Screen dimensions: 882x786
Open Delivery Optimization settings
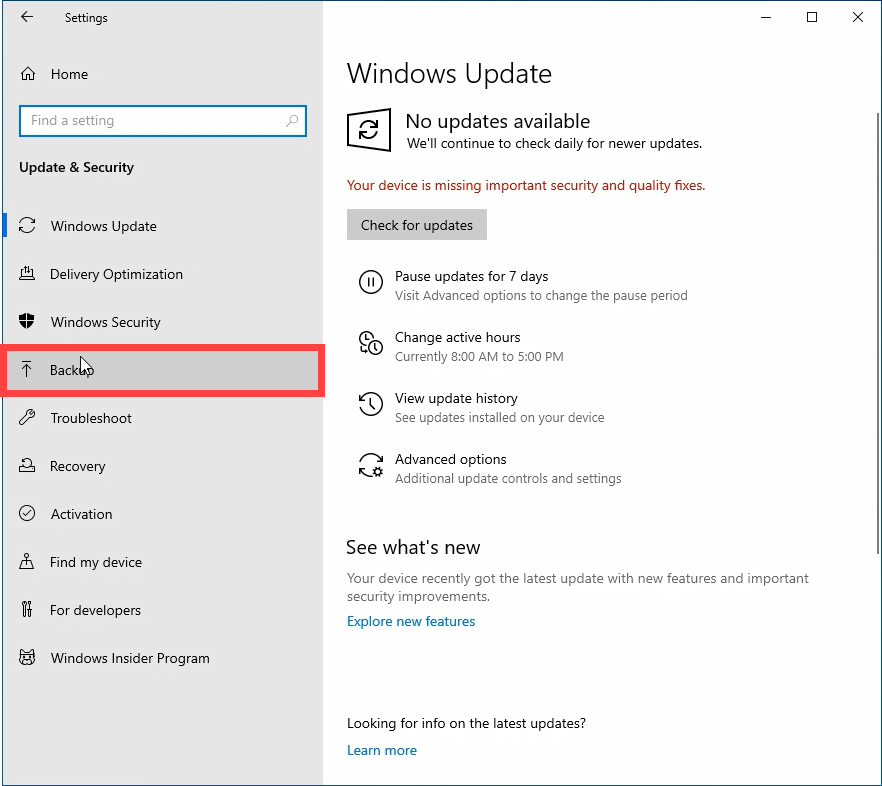coord(163,274)
